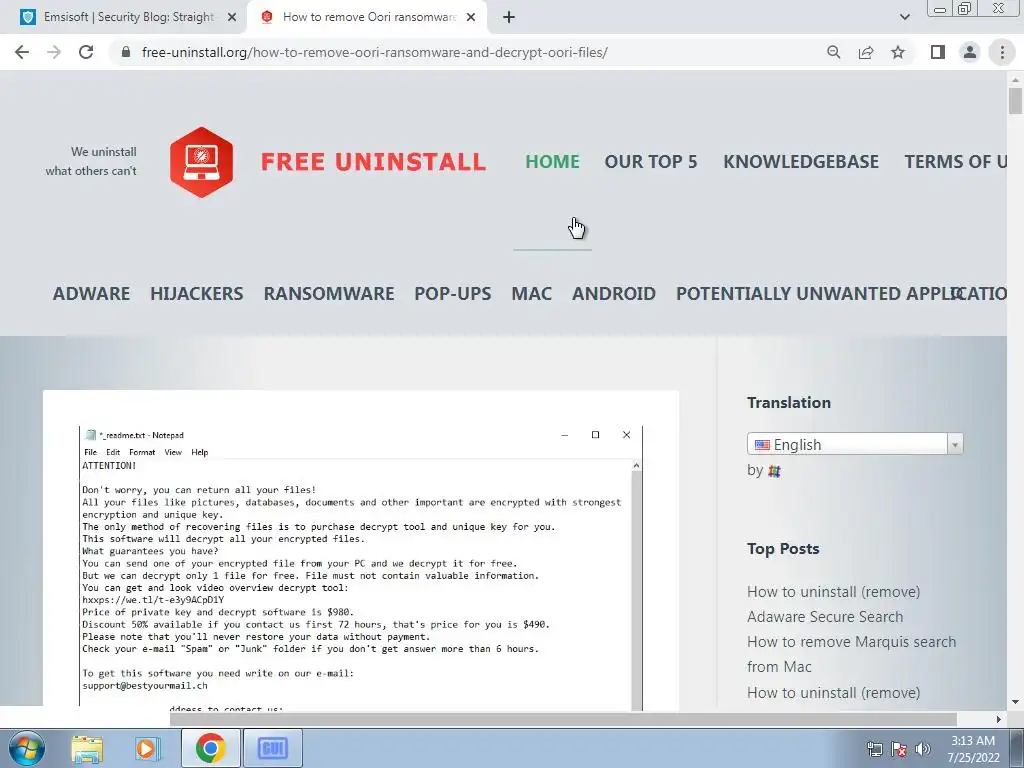This screenshot has width=1024, height=768.
Task: Go back using the browser back arrow
Action: click(22, 52)
